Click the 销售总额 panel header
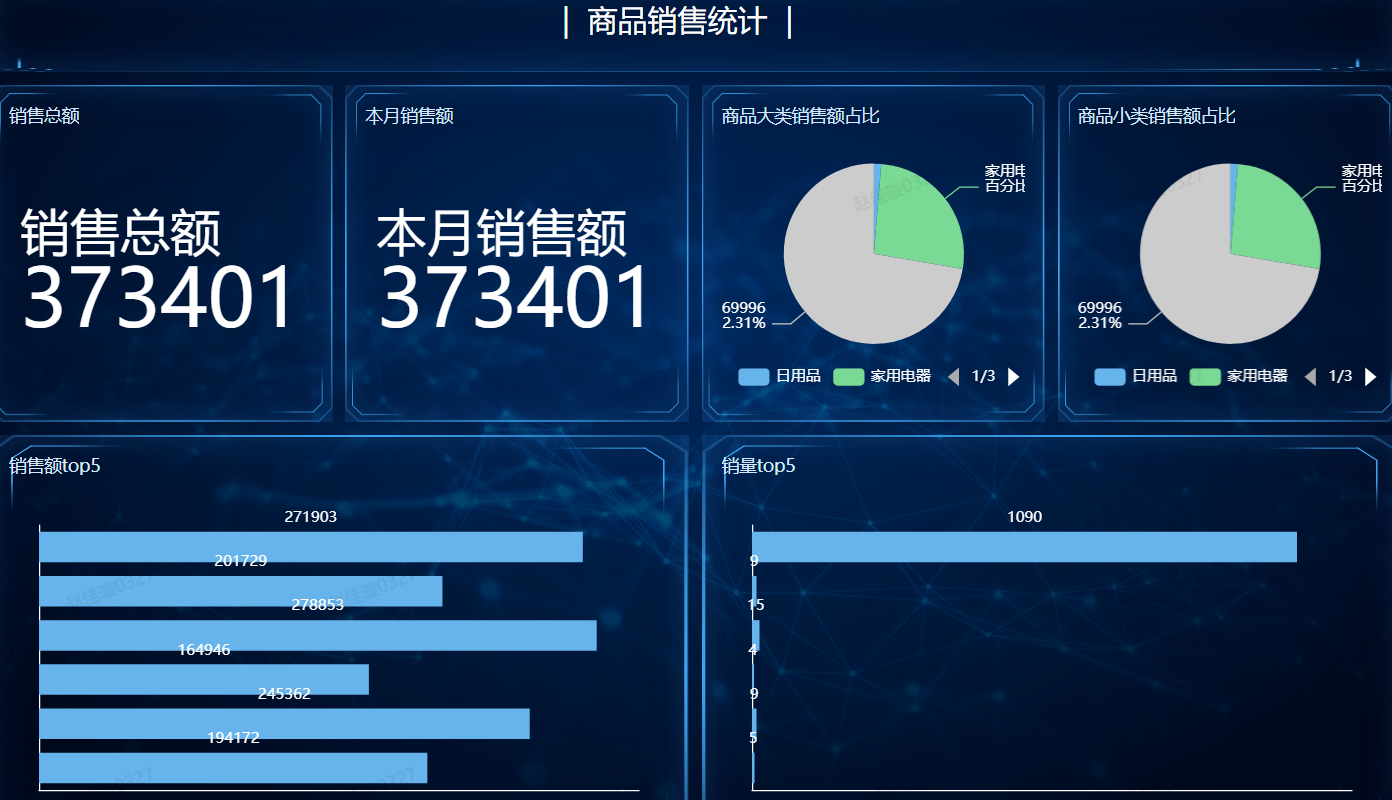The width and height of the screenshot is (1392, 800). tap(44, 116)
